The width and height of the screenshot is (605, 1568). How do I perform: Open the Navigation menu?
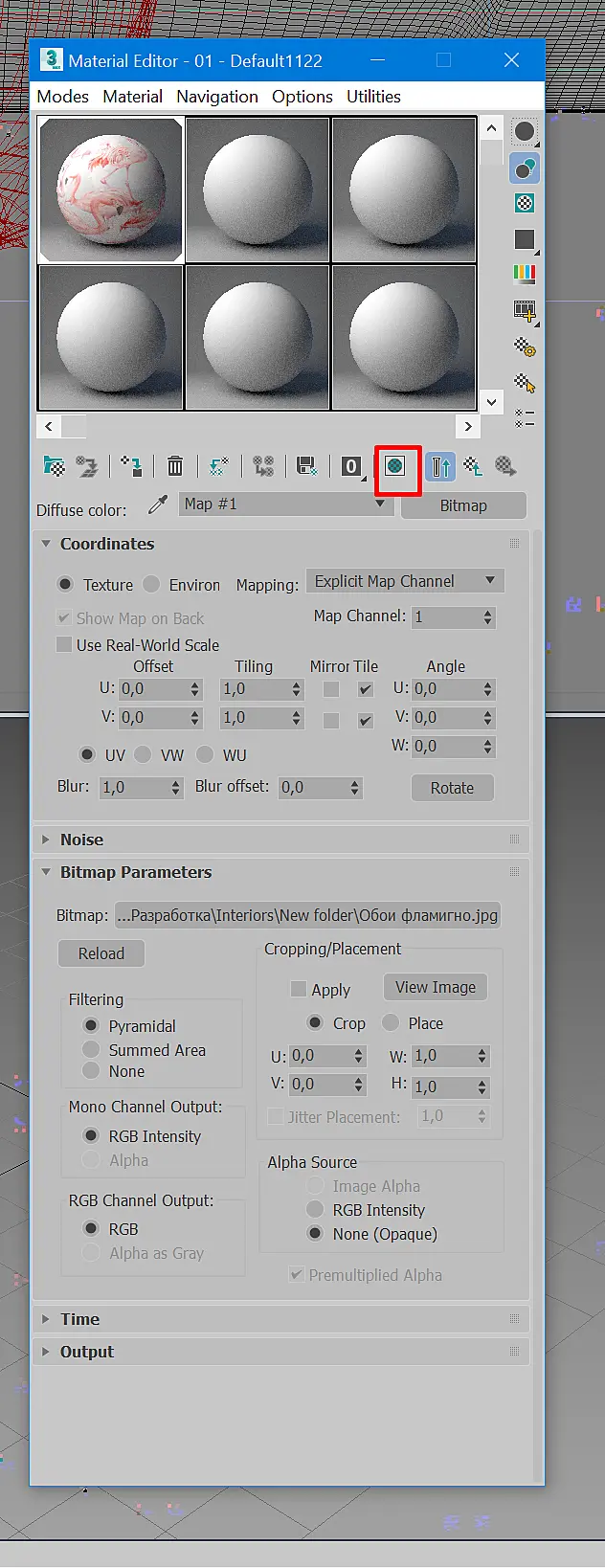[217, 97]
